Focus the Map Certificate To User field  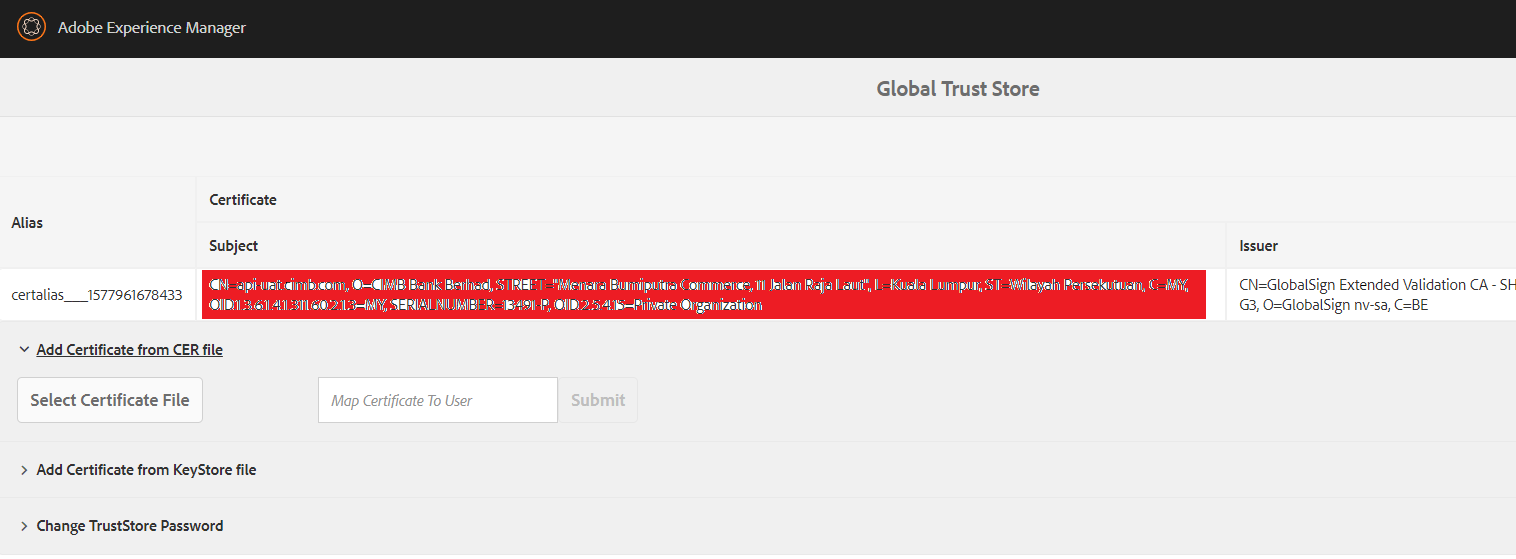[x=438, y=400]
